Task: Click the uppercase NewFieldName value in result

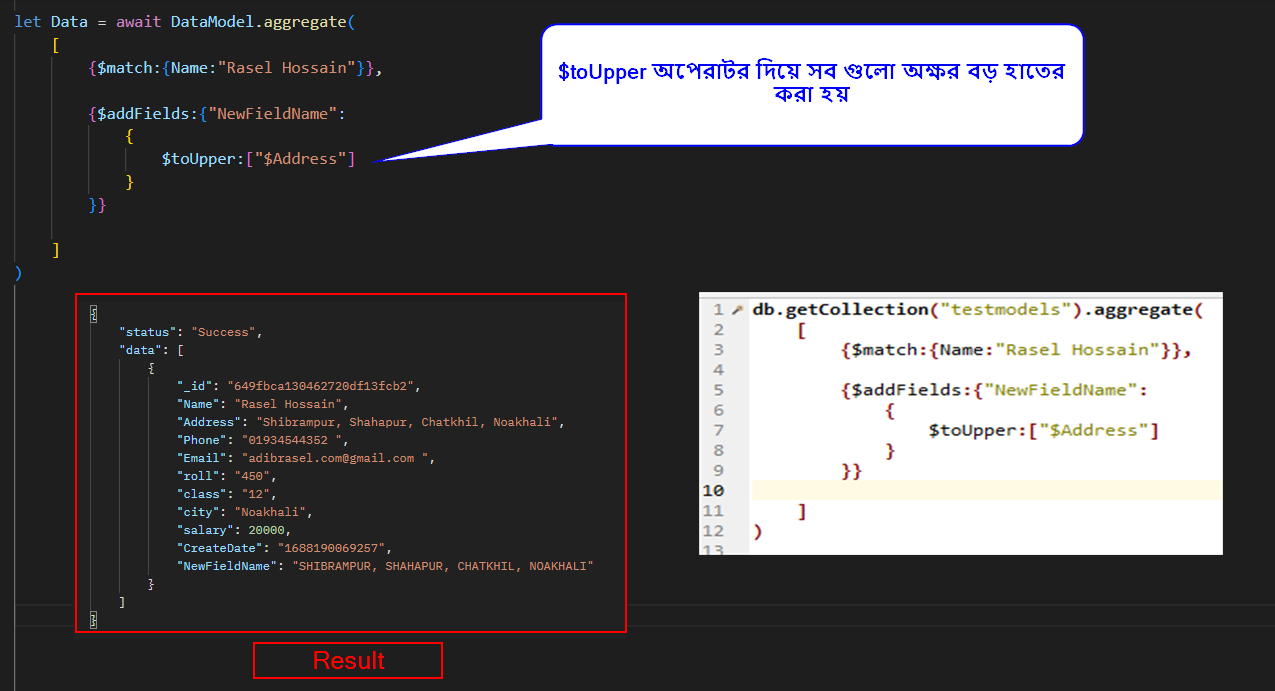Action: (x=442, y=566)
